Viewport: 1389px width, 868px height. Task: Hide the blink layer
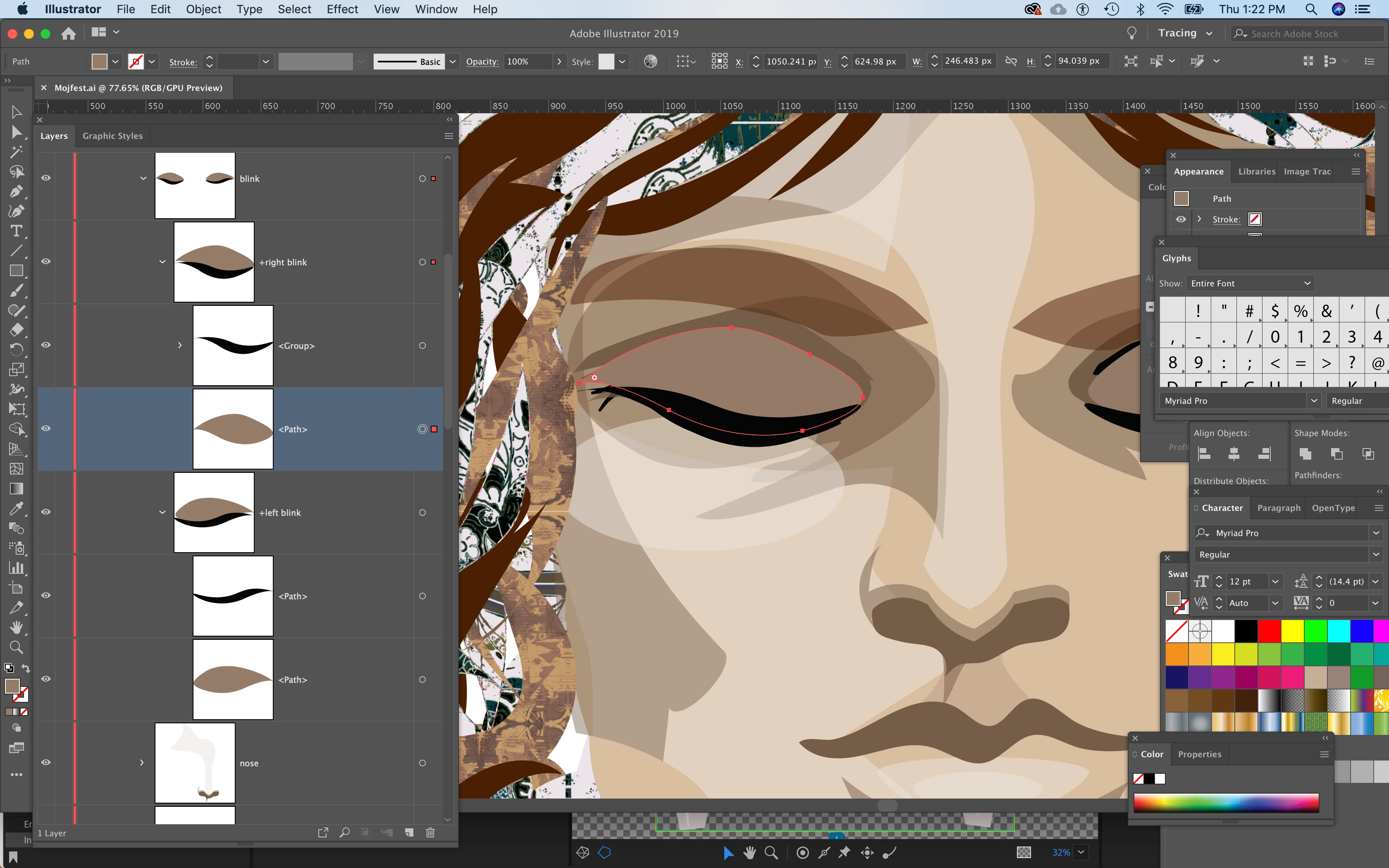coord(46,178)
